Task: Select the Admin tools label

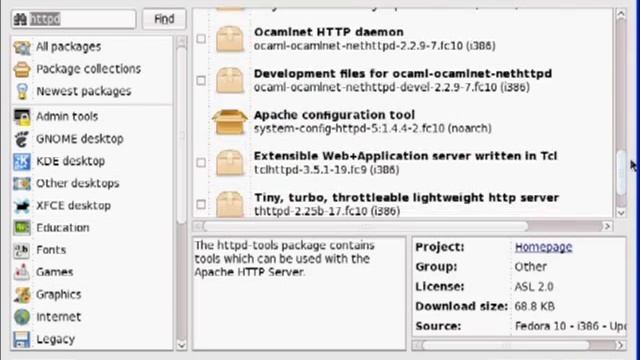Action: tap(67, 117)
